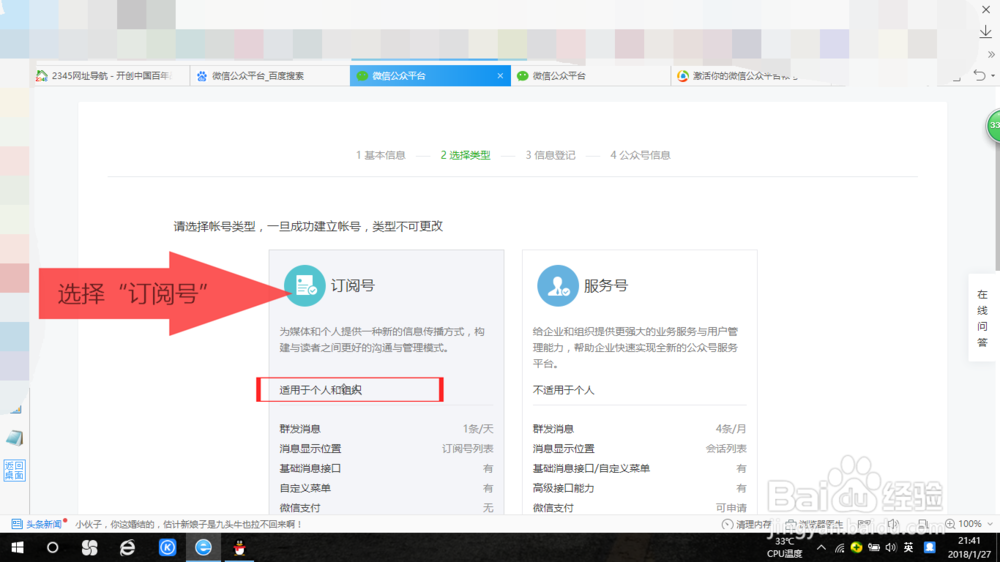Click the 2345 tab favicon

(41, 76)
